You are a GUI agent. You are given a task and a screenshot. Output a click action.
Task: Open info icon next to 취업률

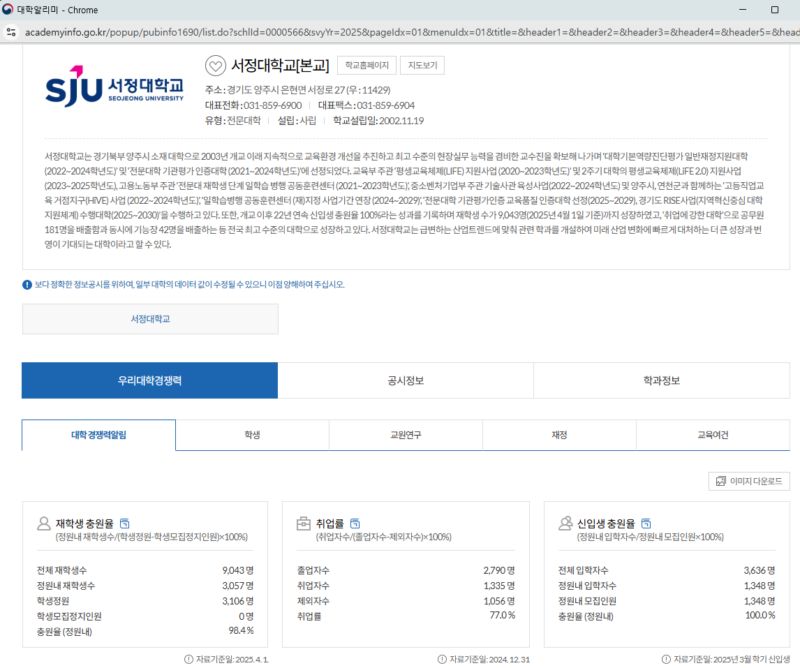(355, 524)
